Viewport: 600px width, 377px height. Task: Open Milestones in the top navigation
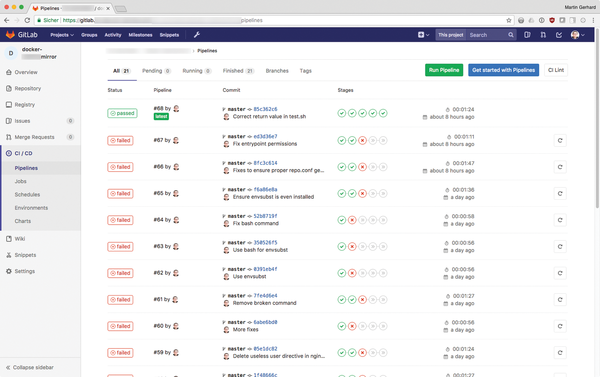point(140,35)
